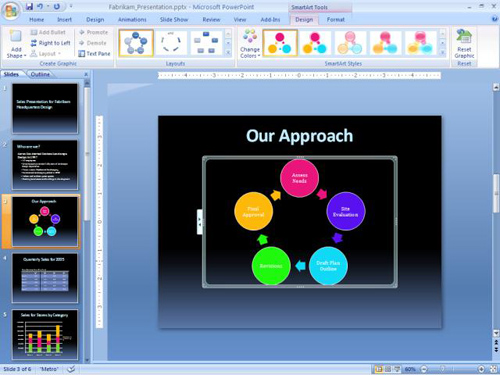Click the Reset Graphic icon

click(464, 36)
